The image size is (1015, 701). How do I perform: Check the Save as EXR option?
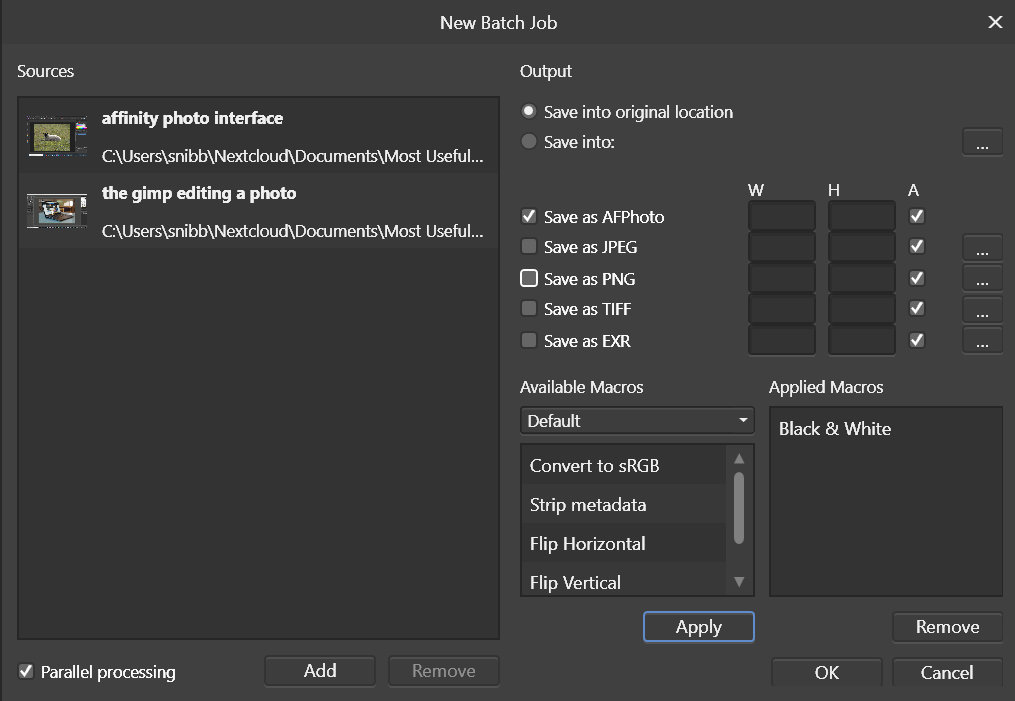(x=529, y=340)
